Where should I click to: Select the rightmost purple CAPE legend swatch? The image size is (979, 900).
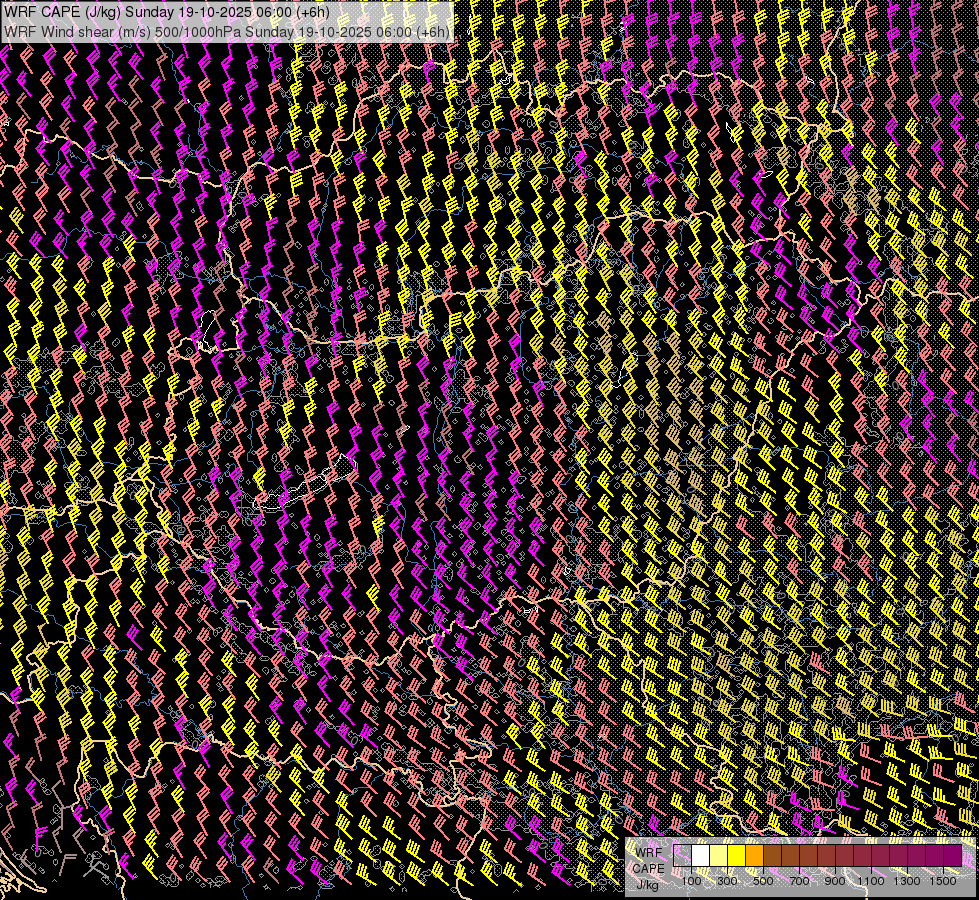point(952,856)
